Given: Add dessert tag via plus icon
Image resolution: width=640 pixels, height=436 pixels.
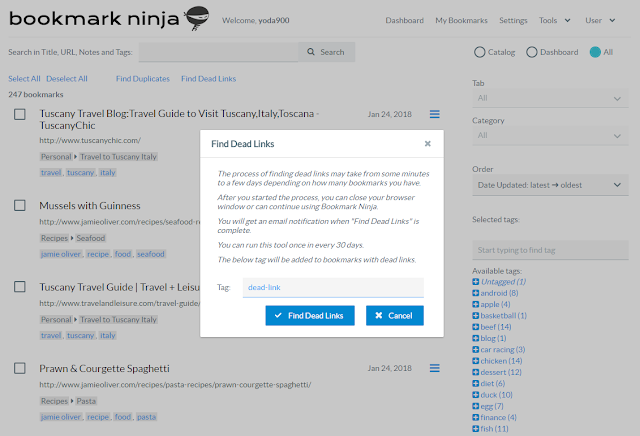Looking at the screenshot, I should 476,372.
